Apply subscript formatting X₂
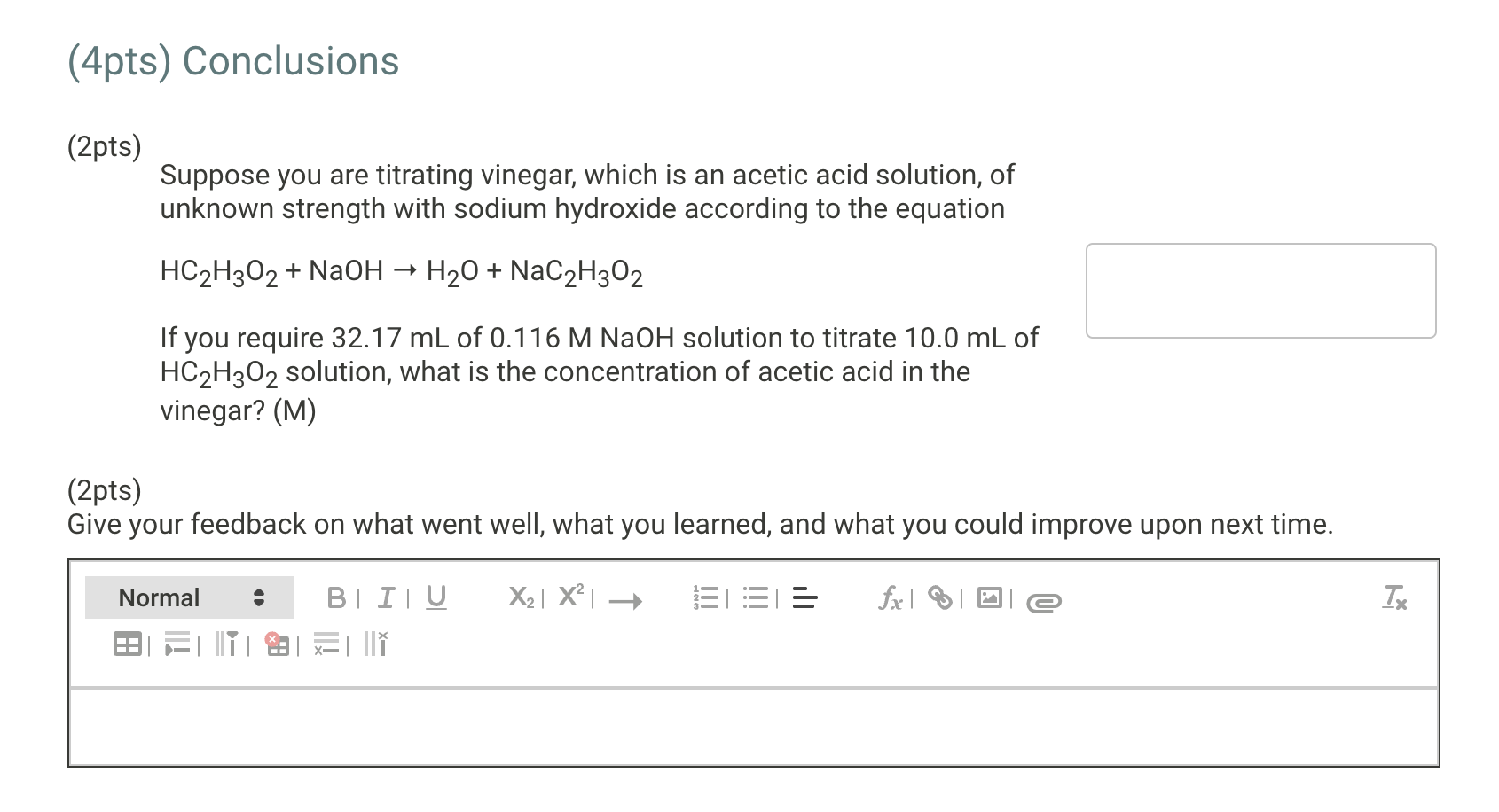 (x=520, y=598)
